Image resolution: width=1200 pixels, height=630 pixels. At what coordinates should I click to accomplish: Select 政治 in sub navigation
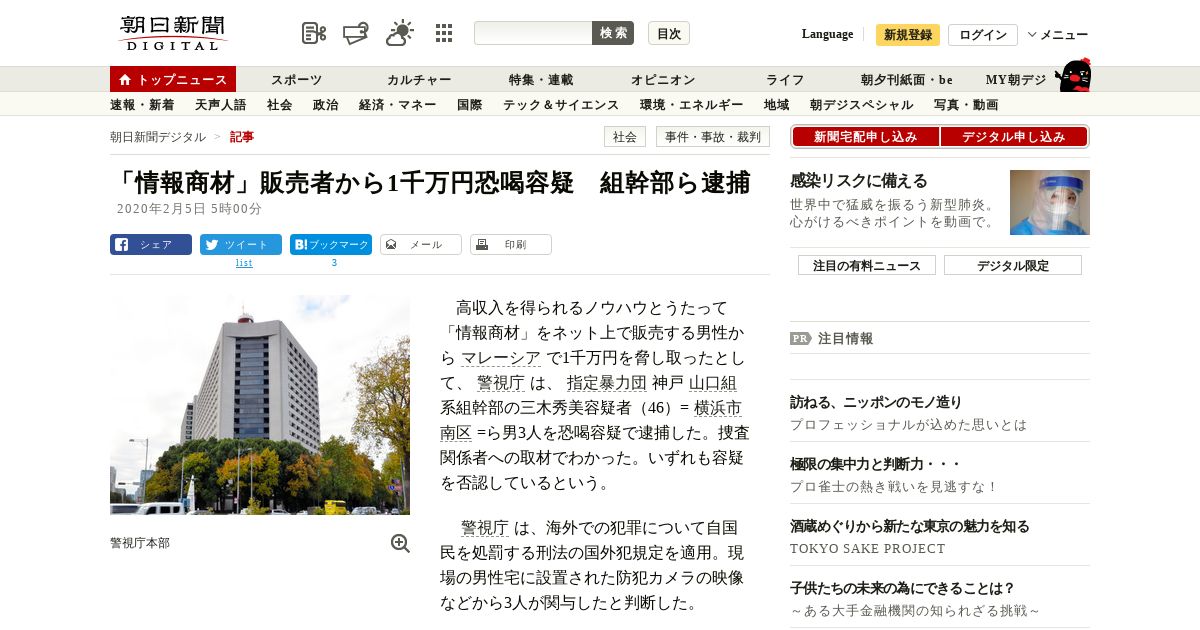click(326, 104)
